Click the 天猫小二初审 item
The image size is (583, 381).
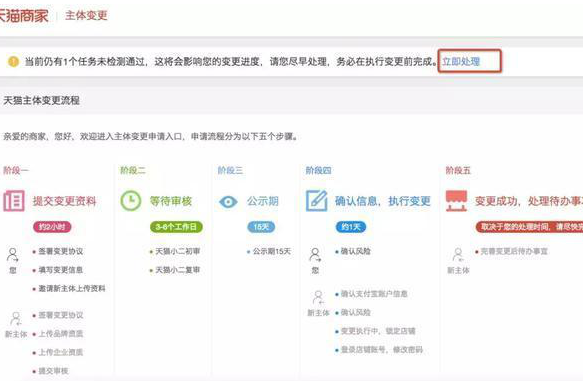click(177, 251)
